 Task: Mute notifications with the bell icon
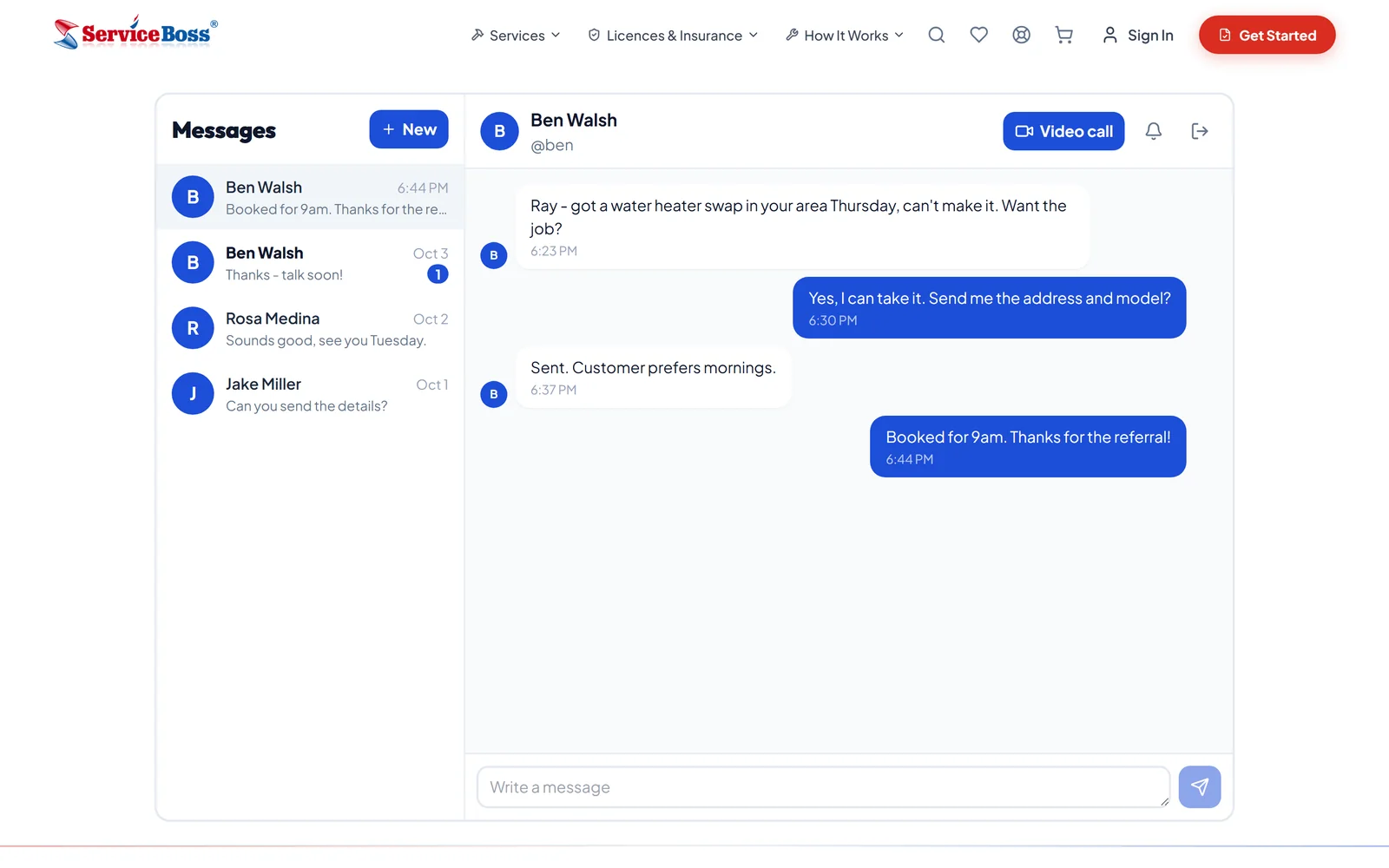1153,131
